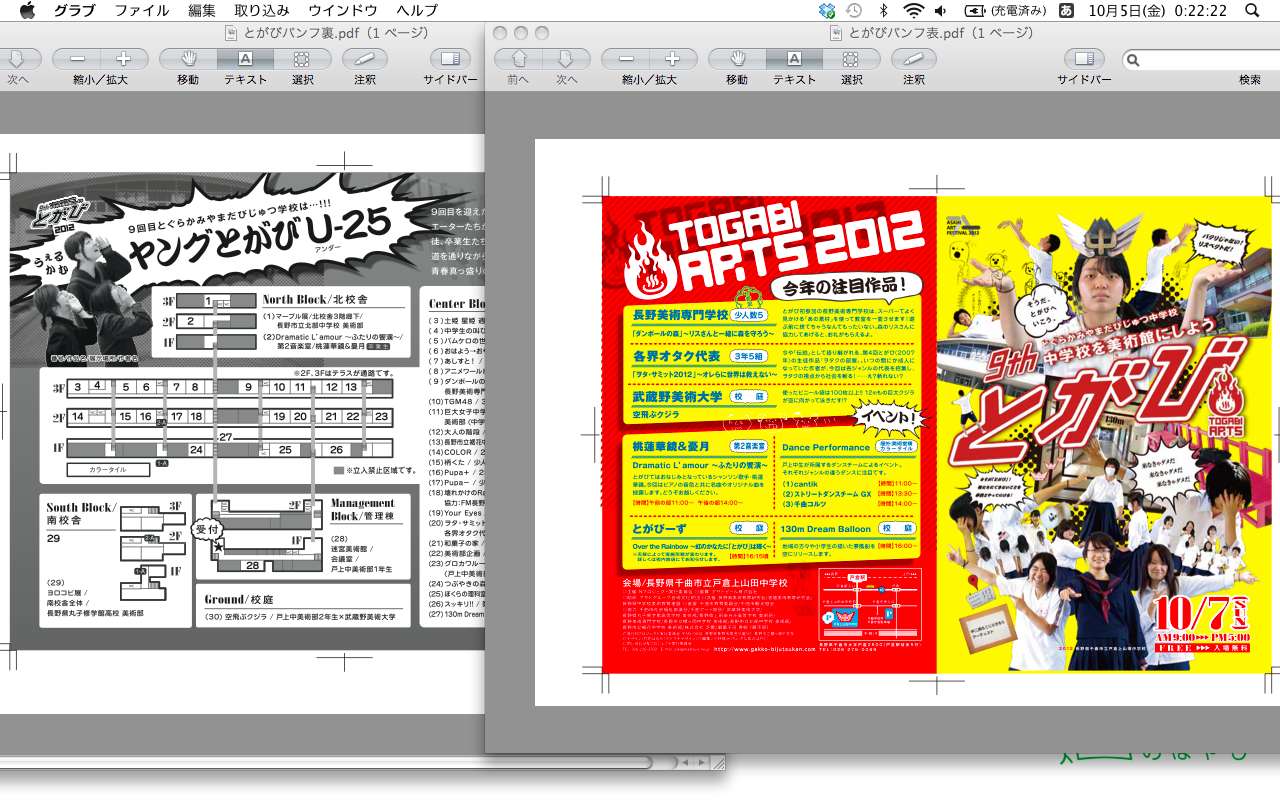Open the Bluetooth status menu
1280x800 pixels.
883,11
